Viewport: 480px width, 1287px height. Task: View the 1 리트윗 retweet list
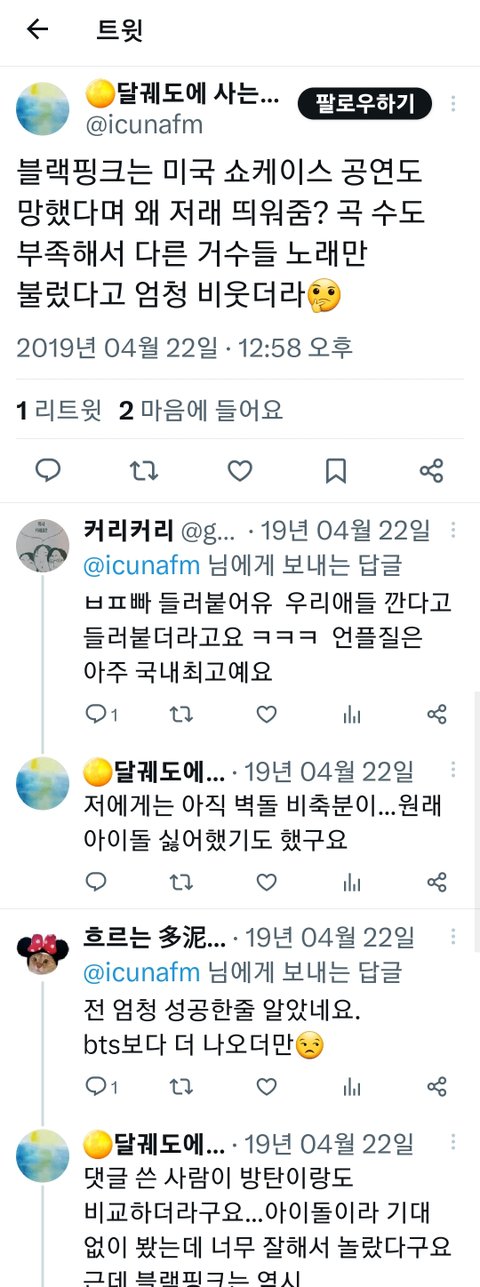point(59,410)
